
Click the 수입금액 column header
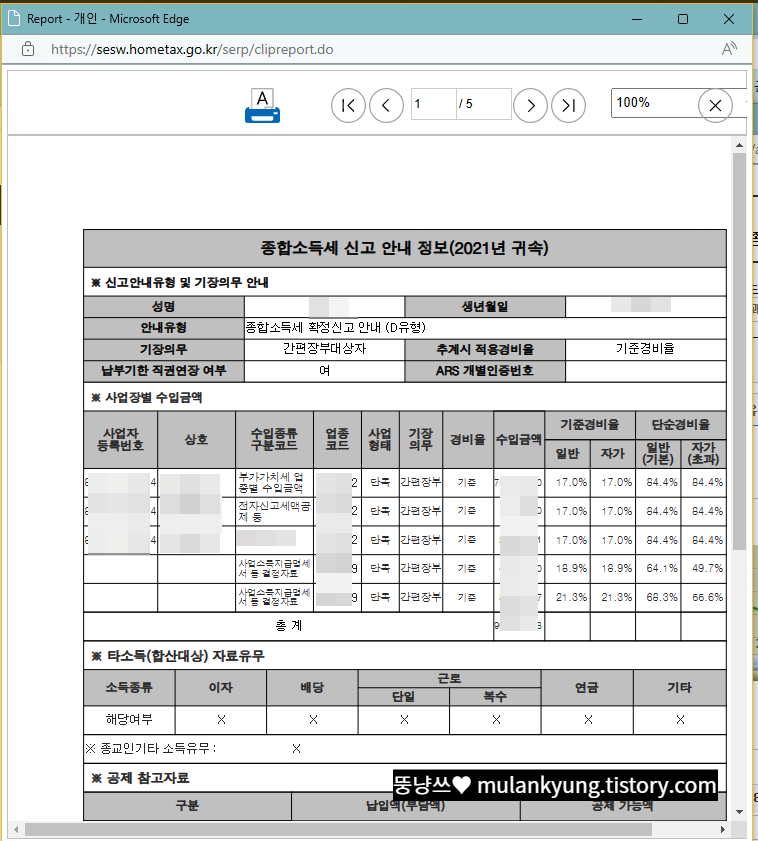(519, 440)
